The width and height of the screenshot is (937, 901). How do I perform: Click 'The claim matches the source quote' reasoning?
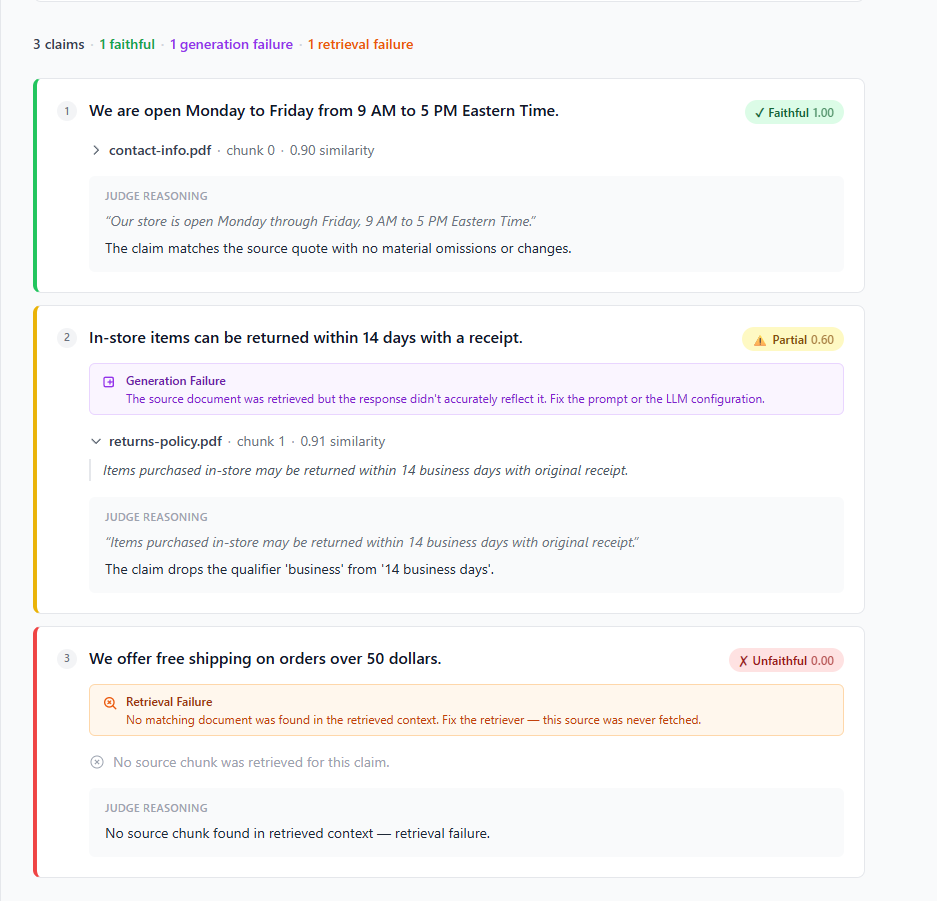coord(338,249)
